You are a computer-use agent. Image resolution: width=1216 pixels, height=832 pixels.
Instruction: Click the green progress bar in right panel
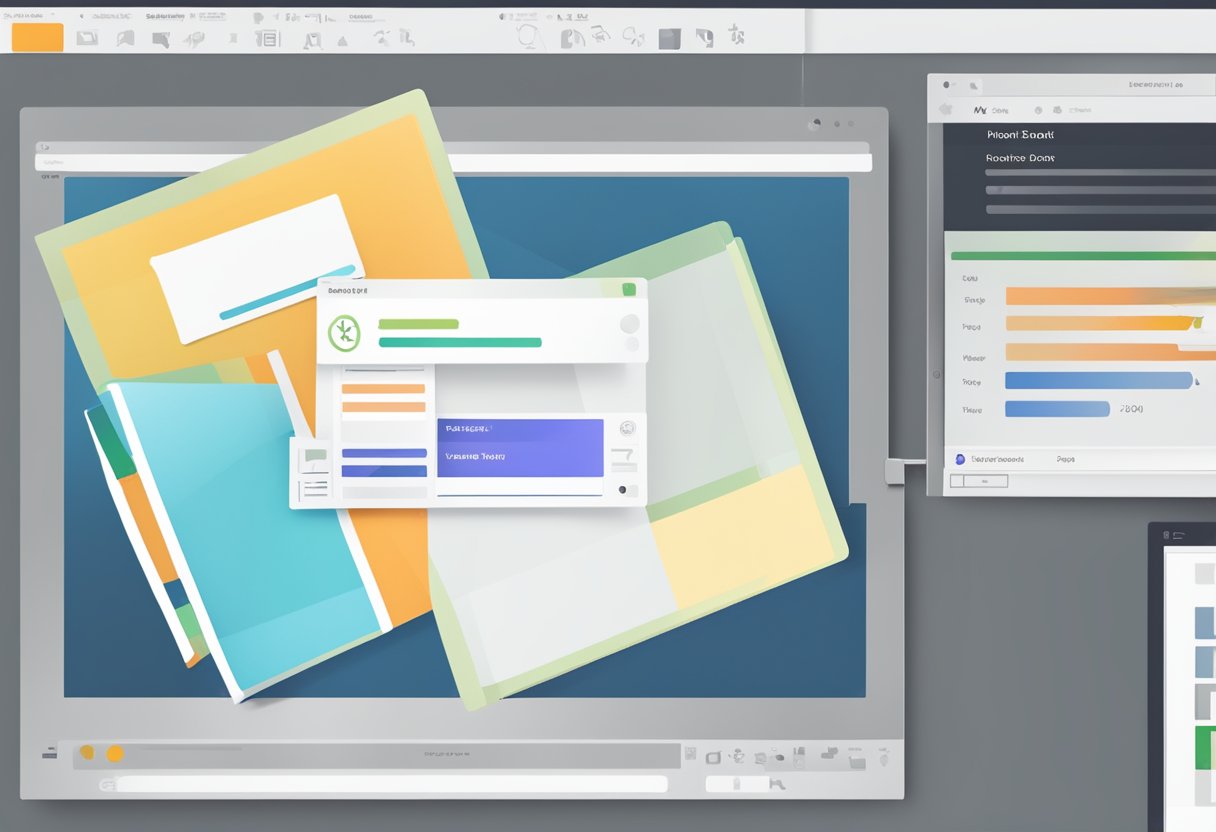[x=1082, y=256]
